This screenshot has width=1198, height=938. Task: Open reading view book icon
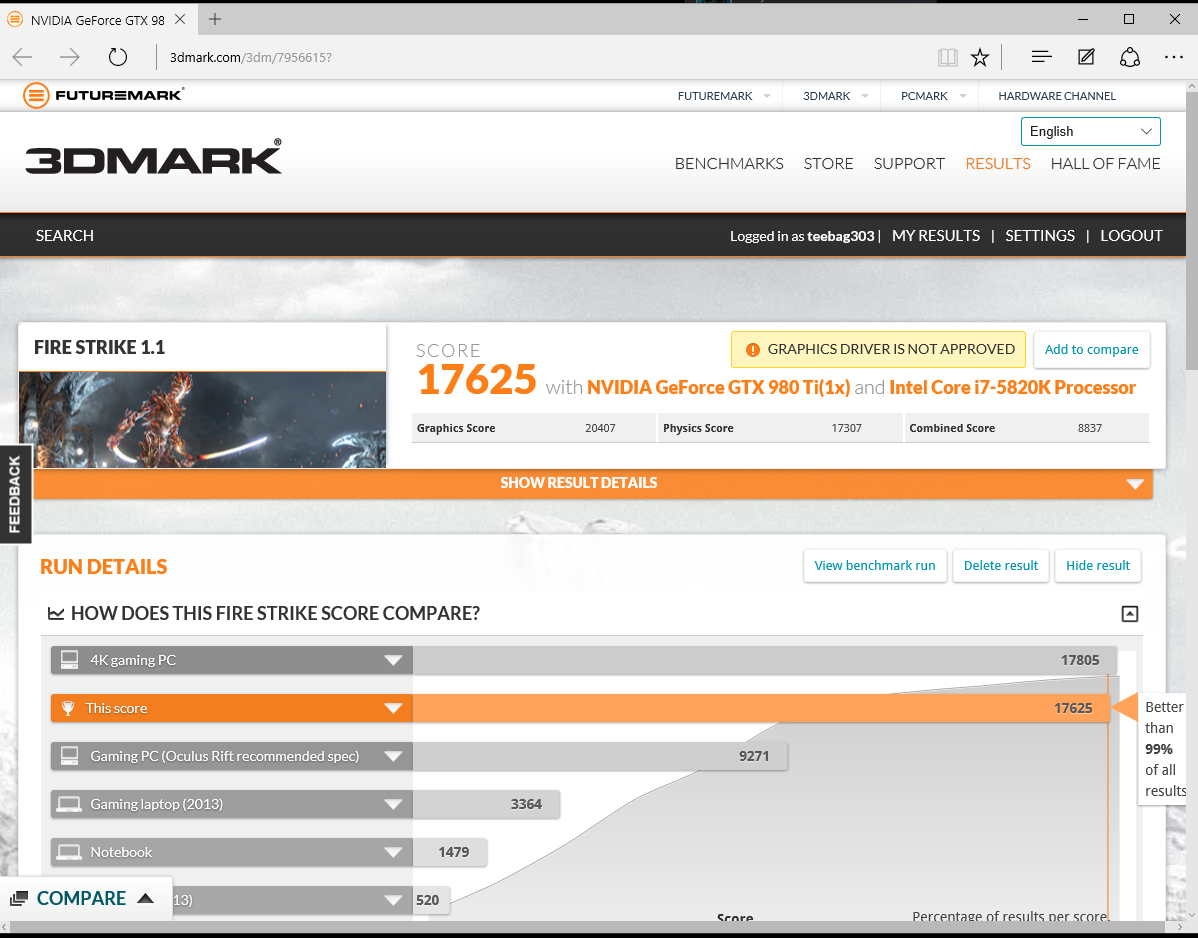947,57
